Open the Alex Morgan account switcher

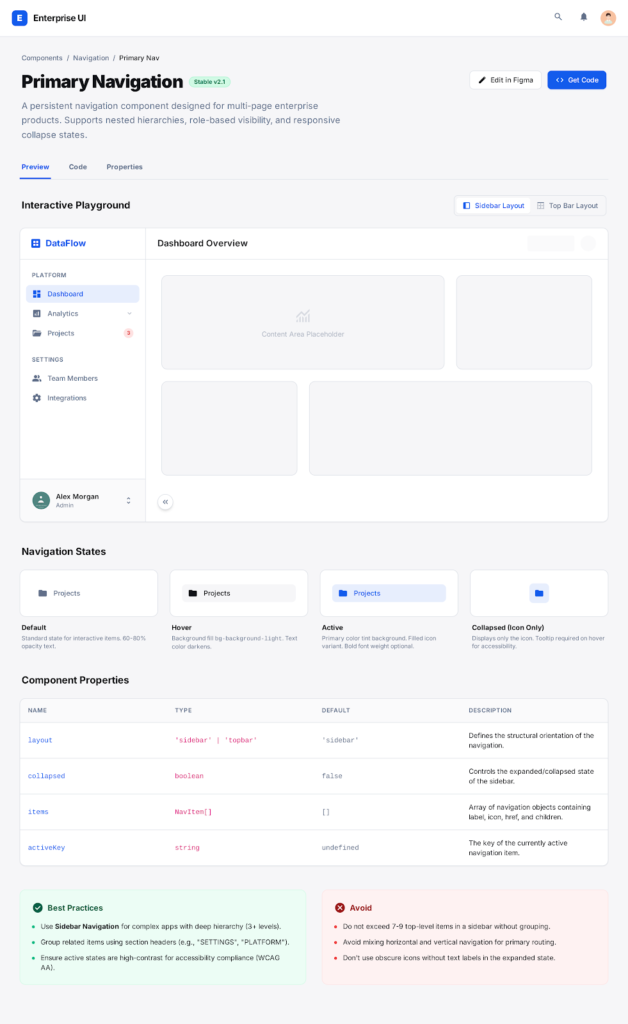128,500
